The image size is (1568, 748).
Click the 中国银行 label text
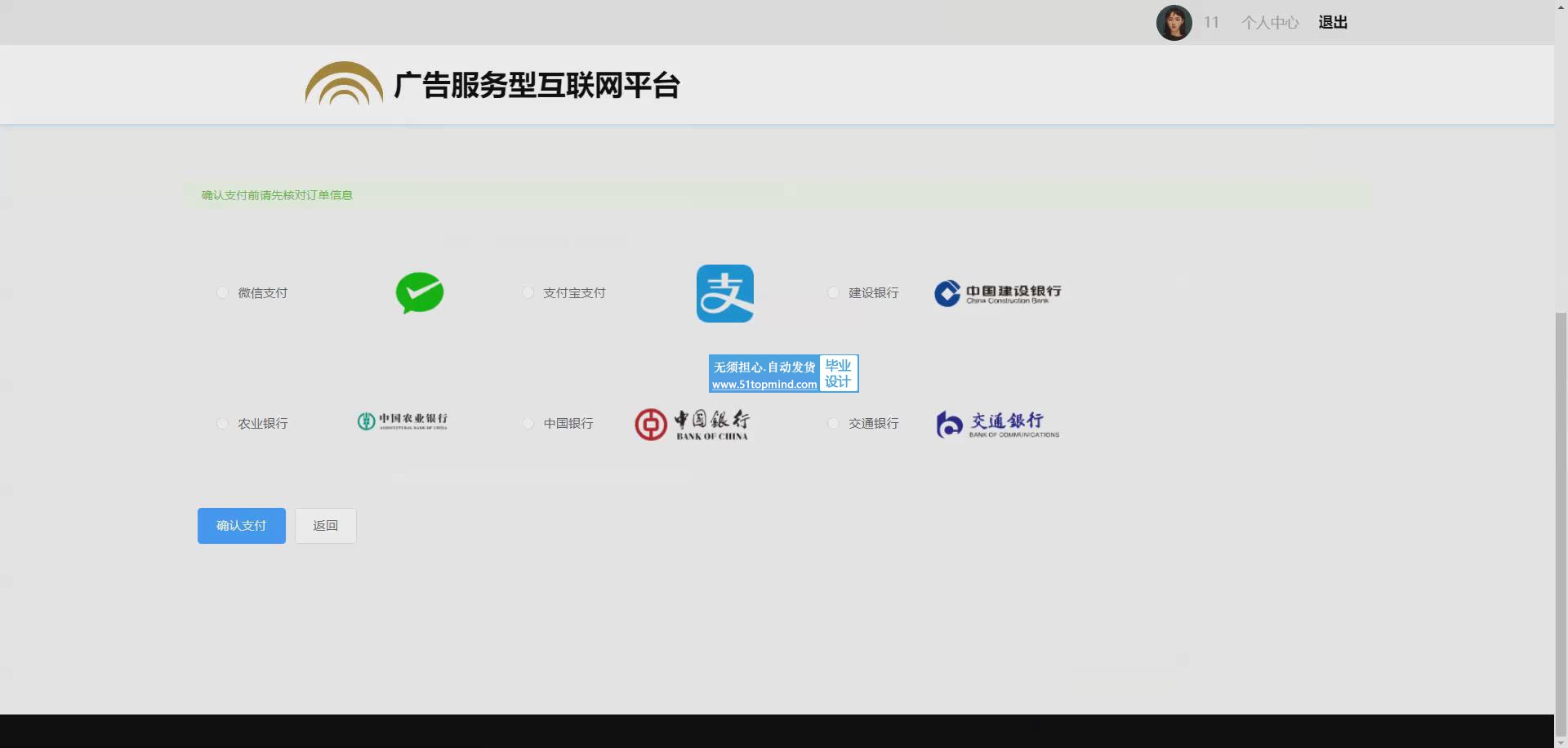568,423
